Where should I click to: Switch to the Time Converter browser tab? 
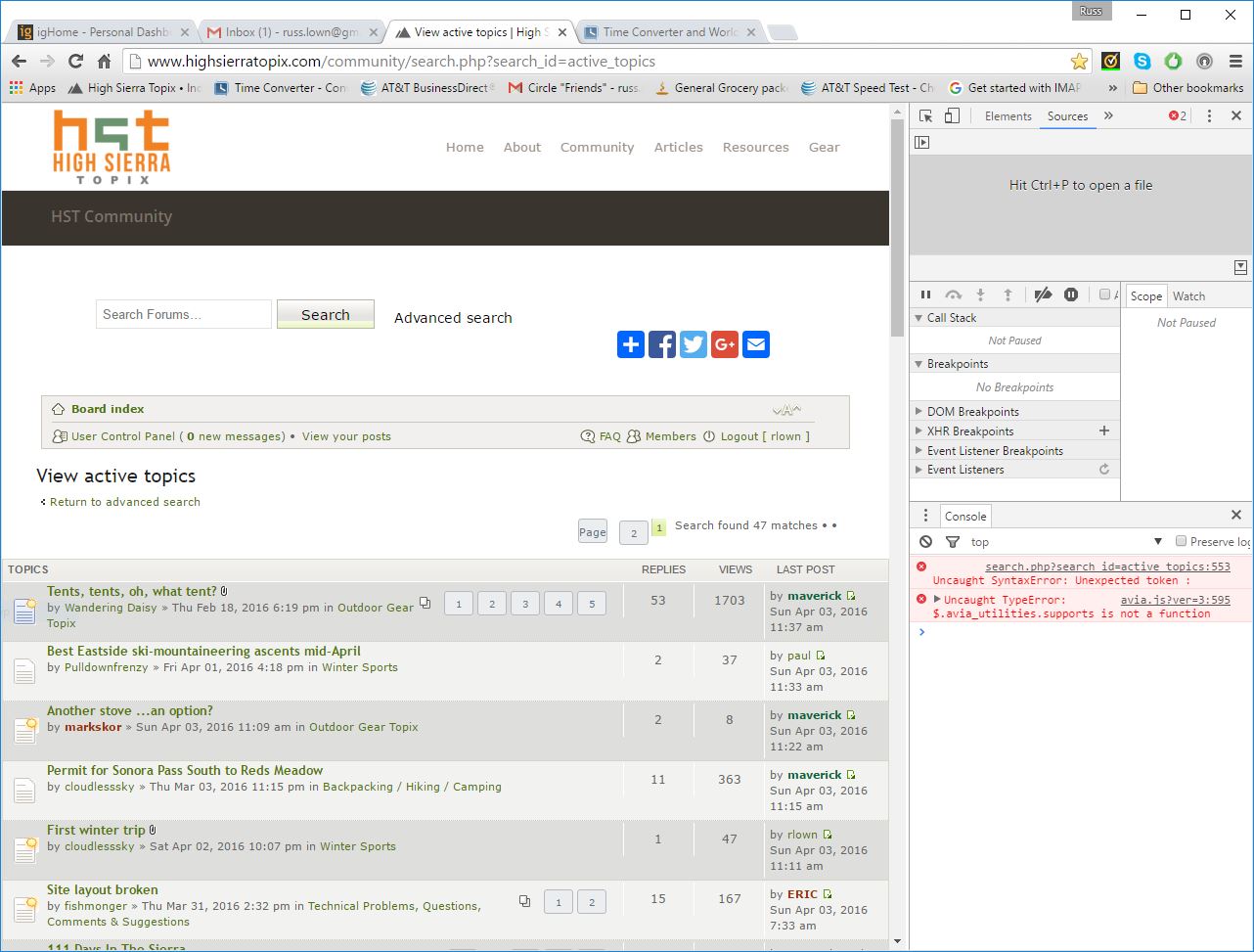click(x=669, y=32)
